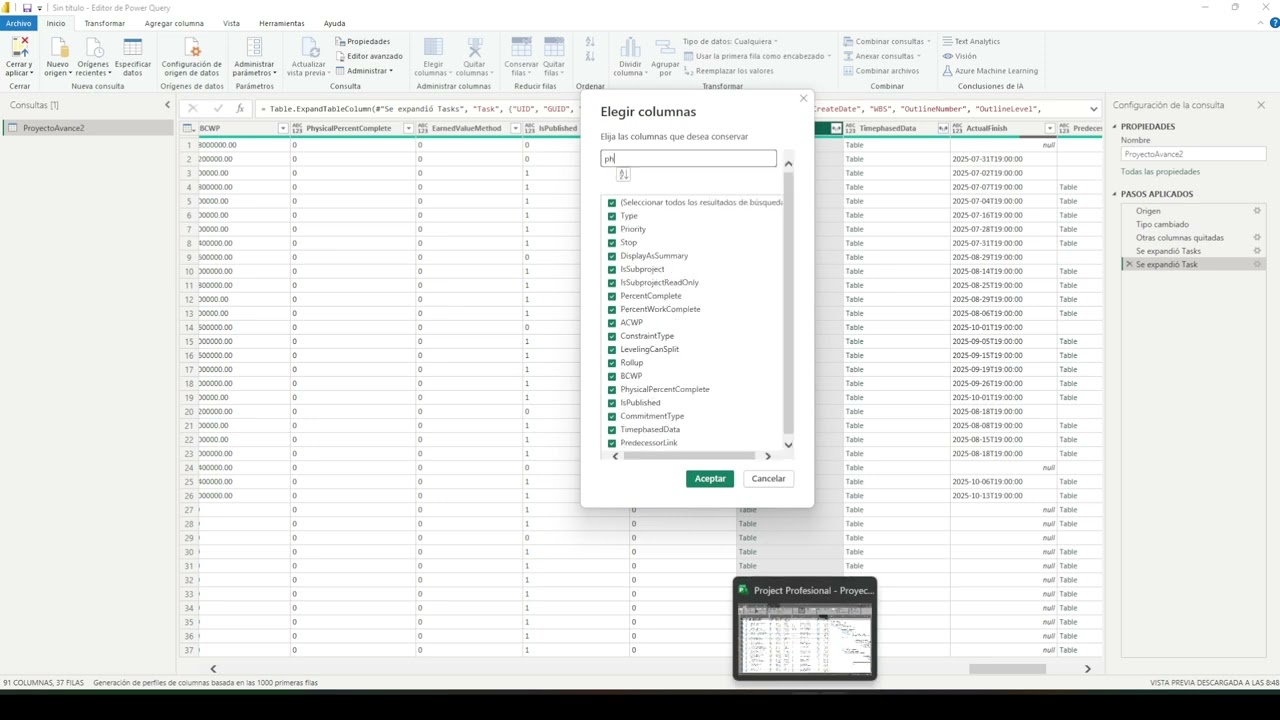Screen dimensions: 1280x720
Task: Uncheck the PredecessorLink checkbox
Action: tap(612, 443)
